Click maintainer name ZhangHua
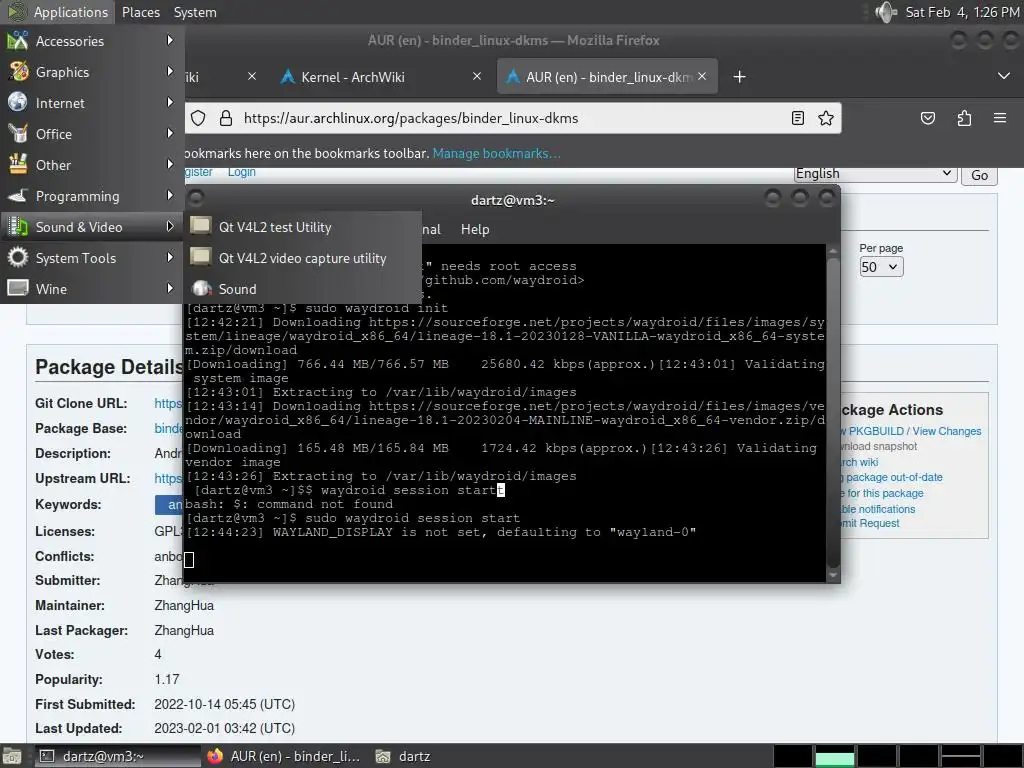This screenshot has width=1024, height=768. coord(184,605)
